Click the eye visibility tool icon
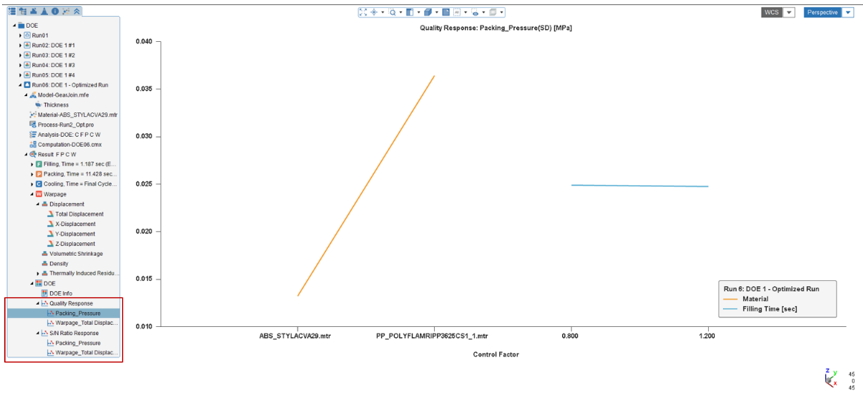 [x=474, y=12]
